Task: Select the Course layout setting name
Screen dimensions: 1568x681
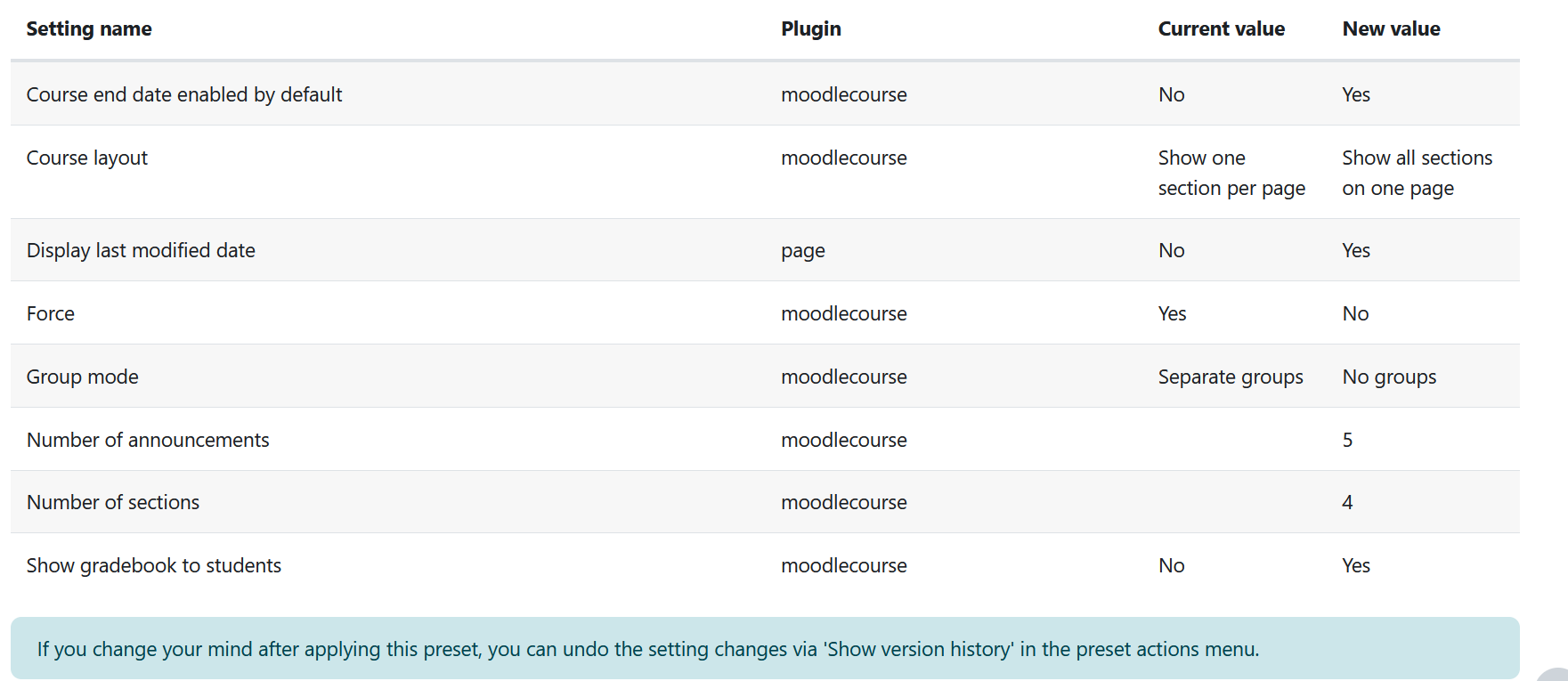Action: (87, 158)
